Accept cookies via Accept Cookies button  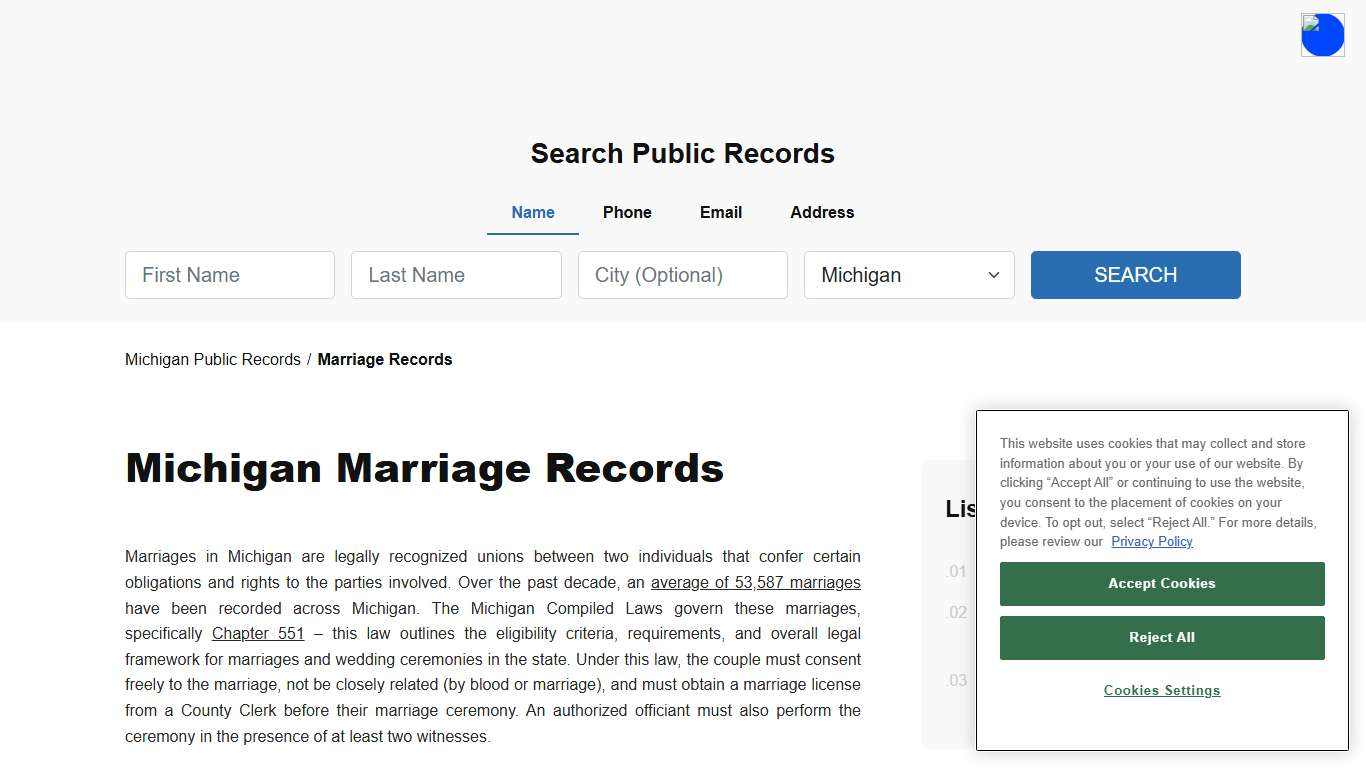click(x=1161, y=583)
